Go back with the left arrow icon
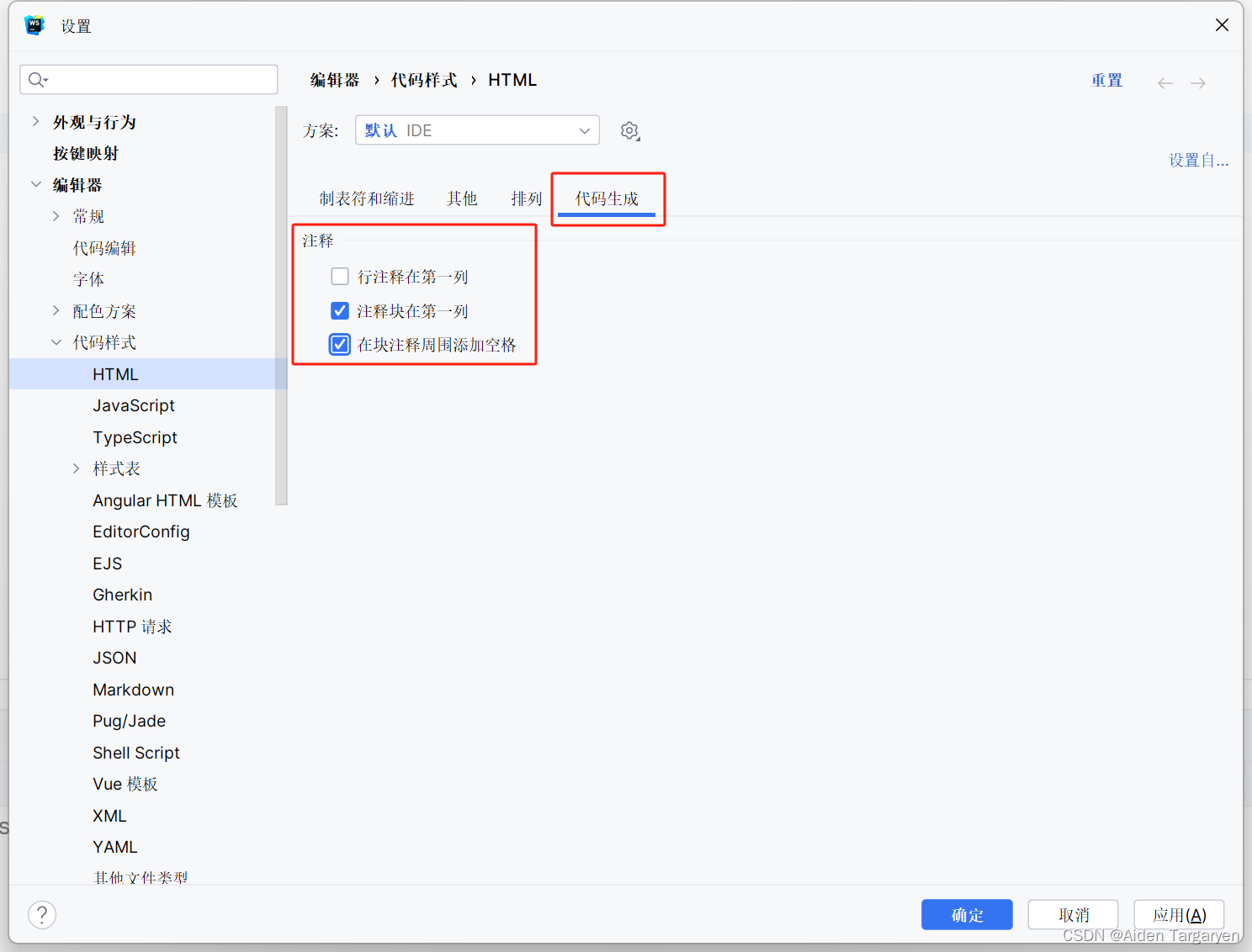This screenshot has height=952, width=1252. (x=1165, y=82)
